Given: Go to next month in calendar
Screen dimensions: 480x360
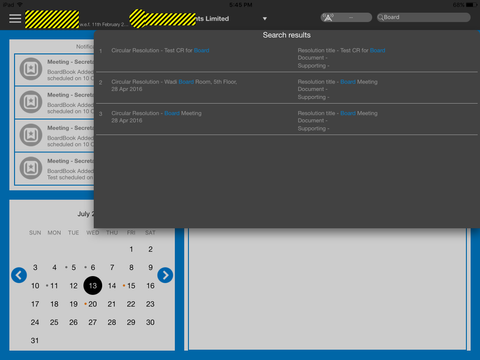Looking at the screenshot, I should tap(165, 275).
